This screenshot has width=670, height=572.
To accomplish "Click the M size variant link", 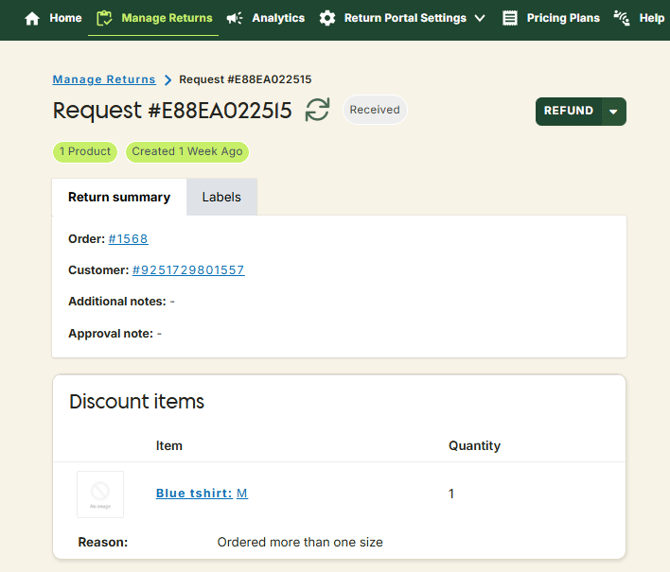I will click(242, 493).
